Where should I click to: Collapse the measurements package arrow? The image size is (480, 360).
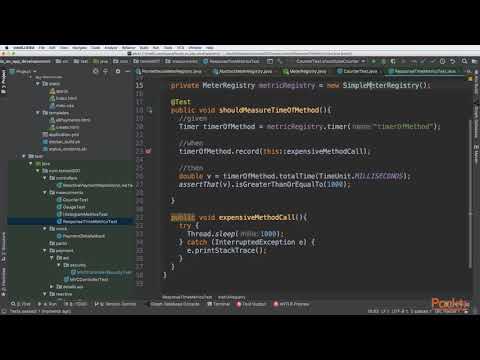tap(45, 192)
